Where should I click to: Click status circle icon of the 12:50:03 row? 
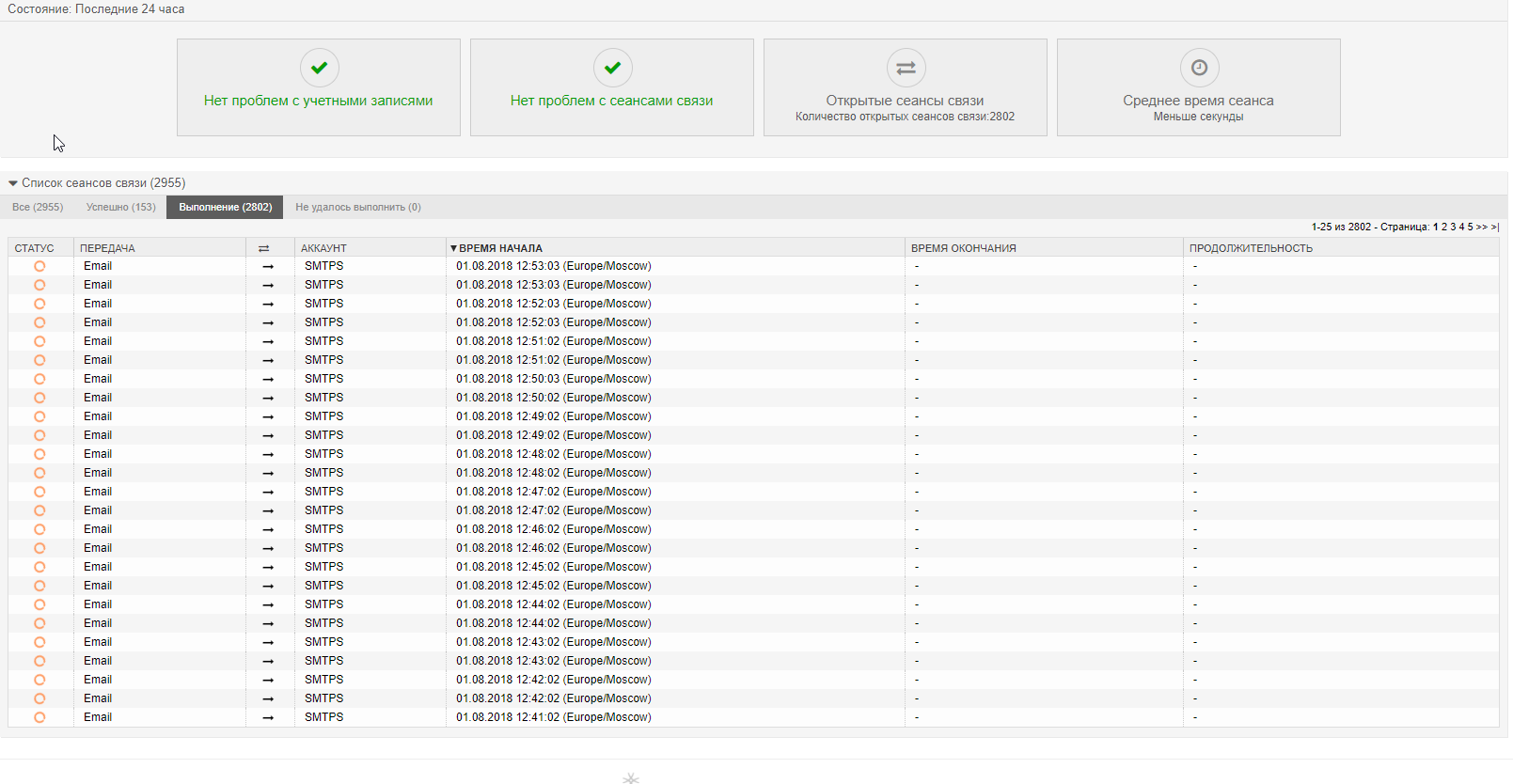pyautogui.click(x=39, y=379)
